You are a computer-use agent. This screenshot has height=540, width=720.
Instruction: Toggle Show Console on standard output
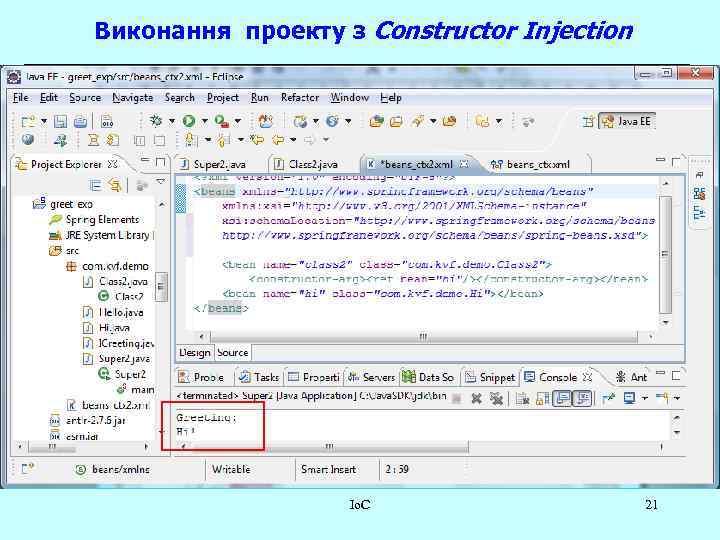tap(563, 398)
